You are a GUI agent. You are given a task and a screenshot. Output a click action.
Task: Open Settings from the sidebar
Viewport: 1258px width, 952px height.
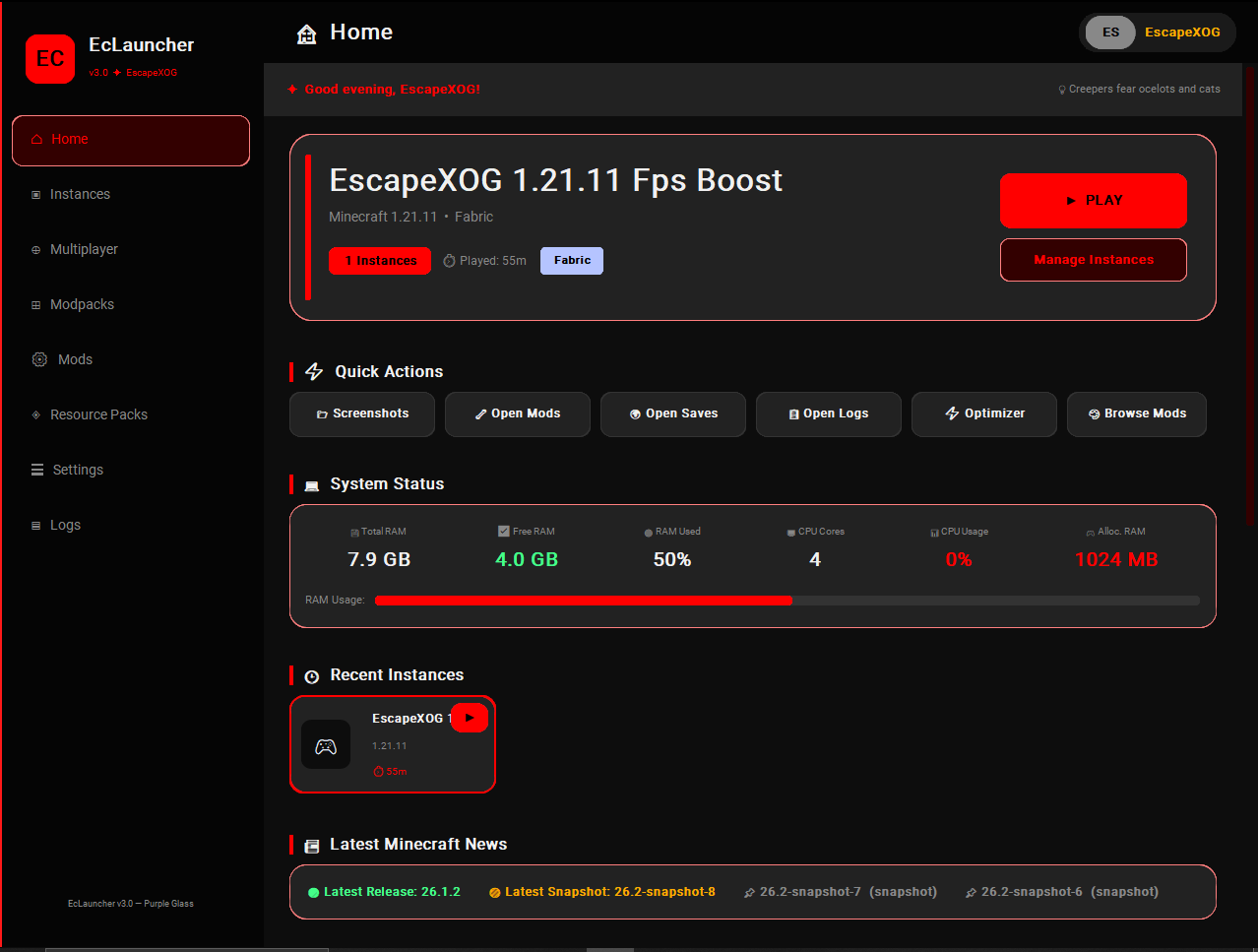(131, 471)
